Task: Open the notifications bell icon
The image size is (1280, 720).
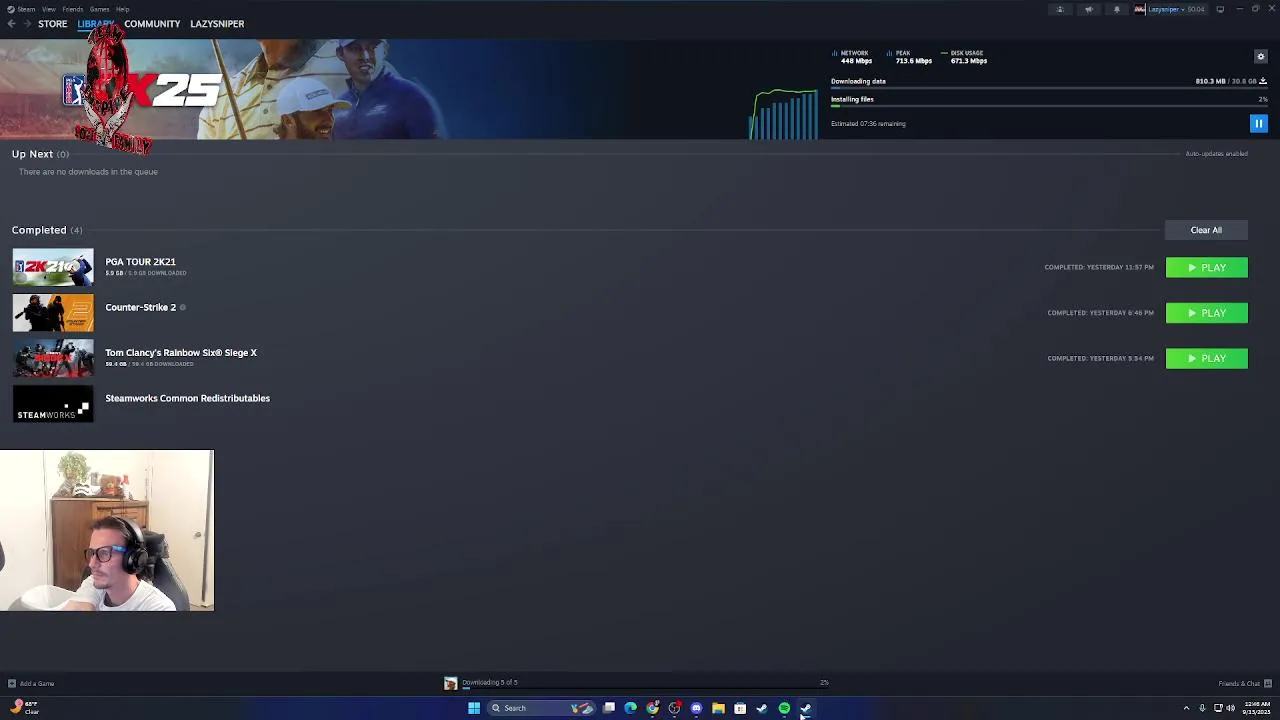Action: point(1117,9)
